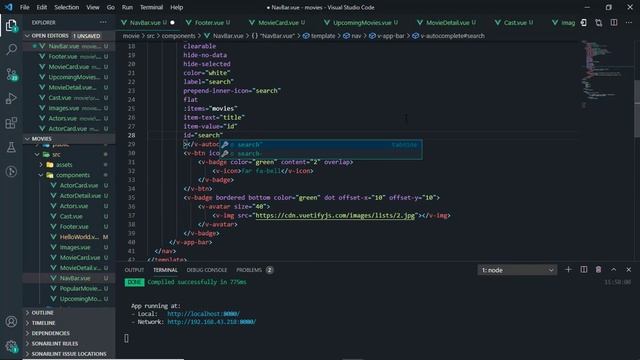This screenshot has height=360, width=640.
Task: Open the localhost:8080 link in terminal
Action: (203, 314)
